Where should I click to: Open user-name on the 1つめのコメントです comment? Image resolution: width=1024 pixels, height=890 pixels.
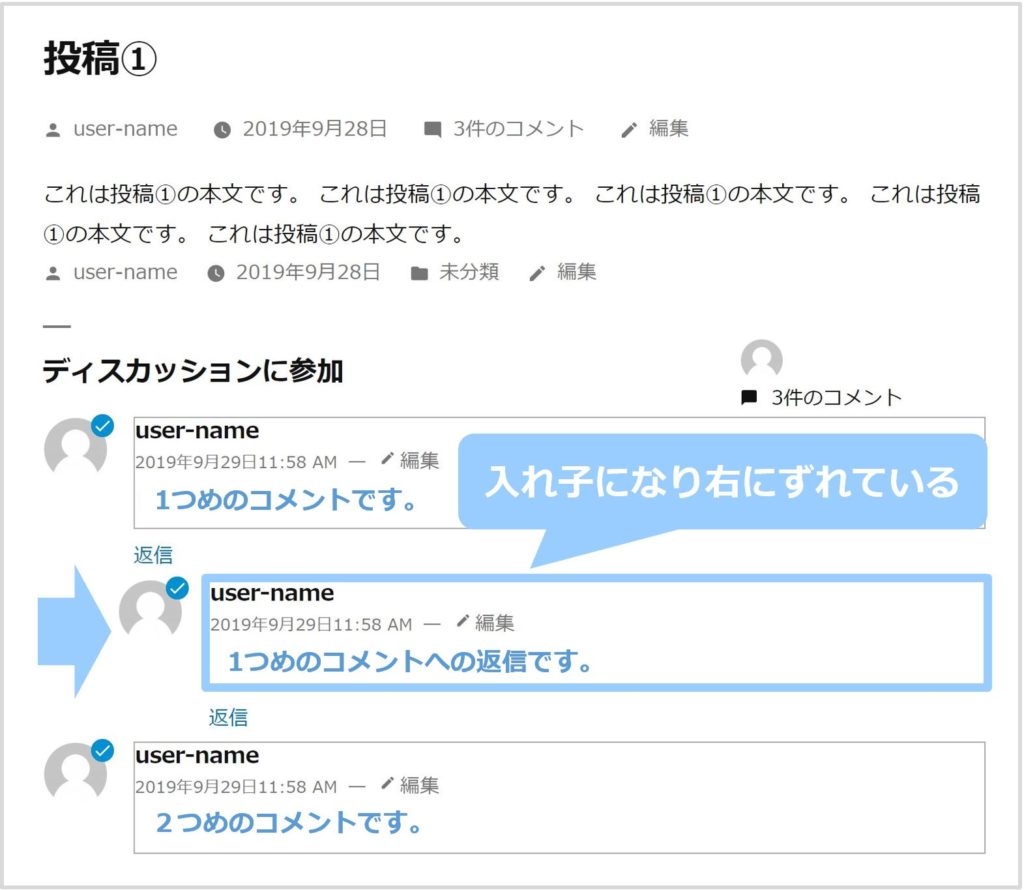click(197, 430)
